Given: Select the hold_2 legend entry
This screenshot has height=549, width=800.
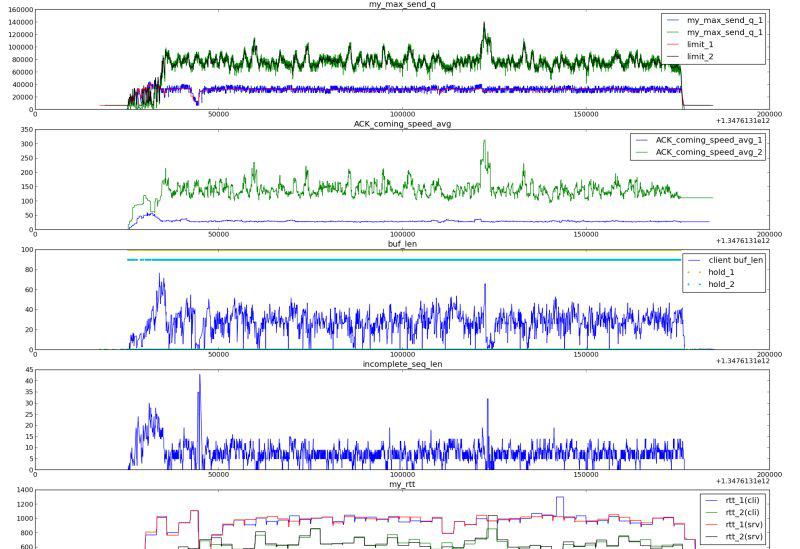Looking at the screenshot, I should coord(711,284).
